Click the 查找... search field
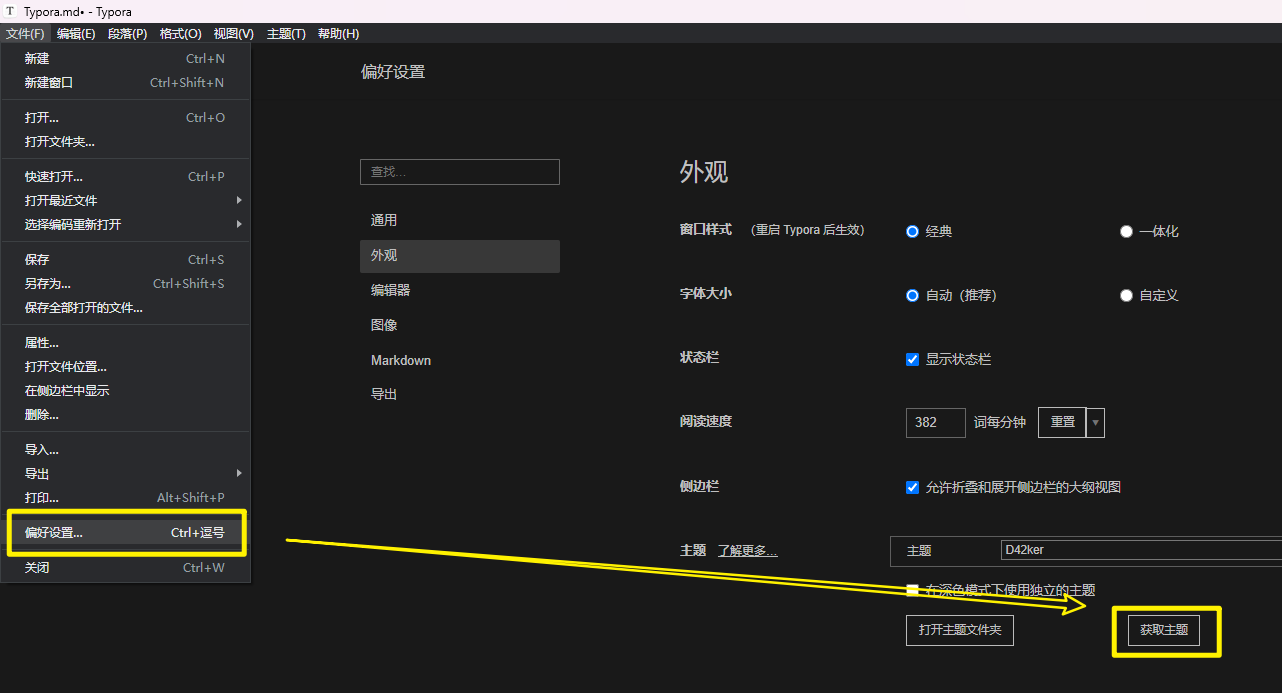 pyautogui.click(x=459, y=172)
